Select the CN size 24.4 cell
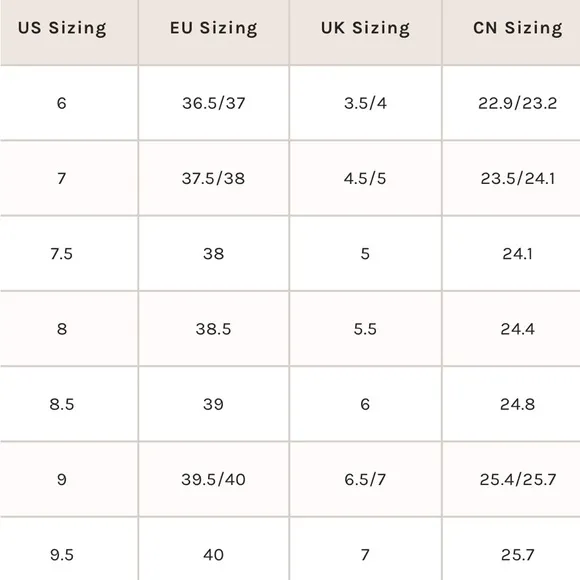 511,329
